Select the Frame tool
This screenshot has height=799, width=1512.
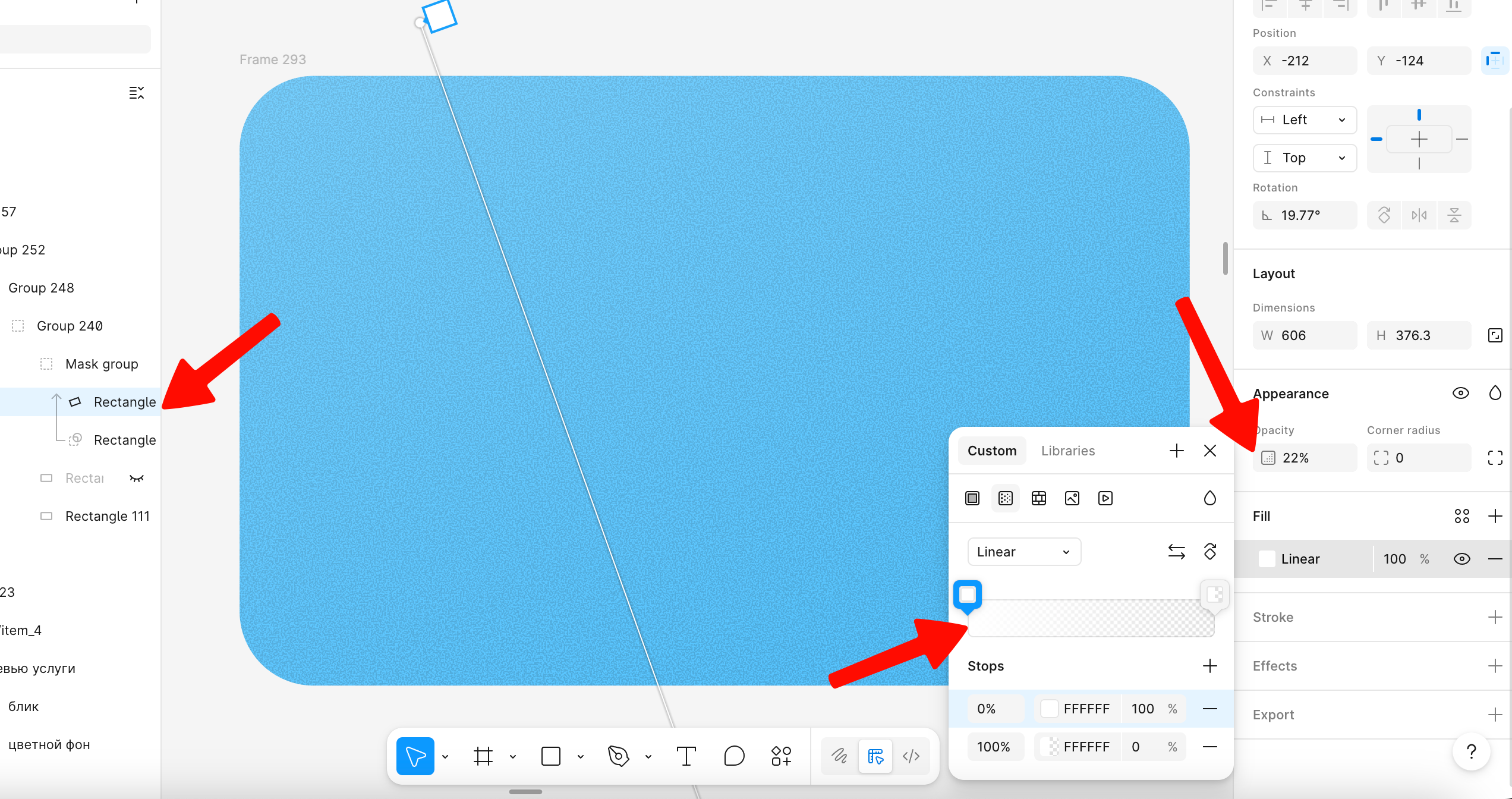tap(483, 756)
